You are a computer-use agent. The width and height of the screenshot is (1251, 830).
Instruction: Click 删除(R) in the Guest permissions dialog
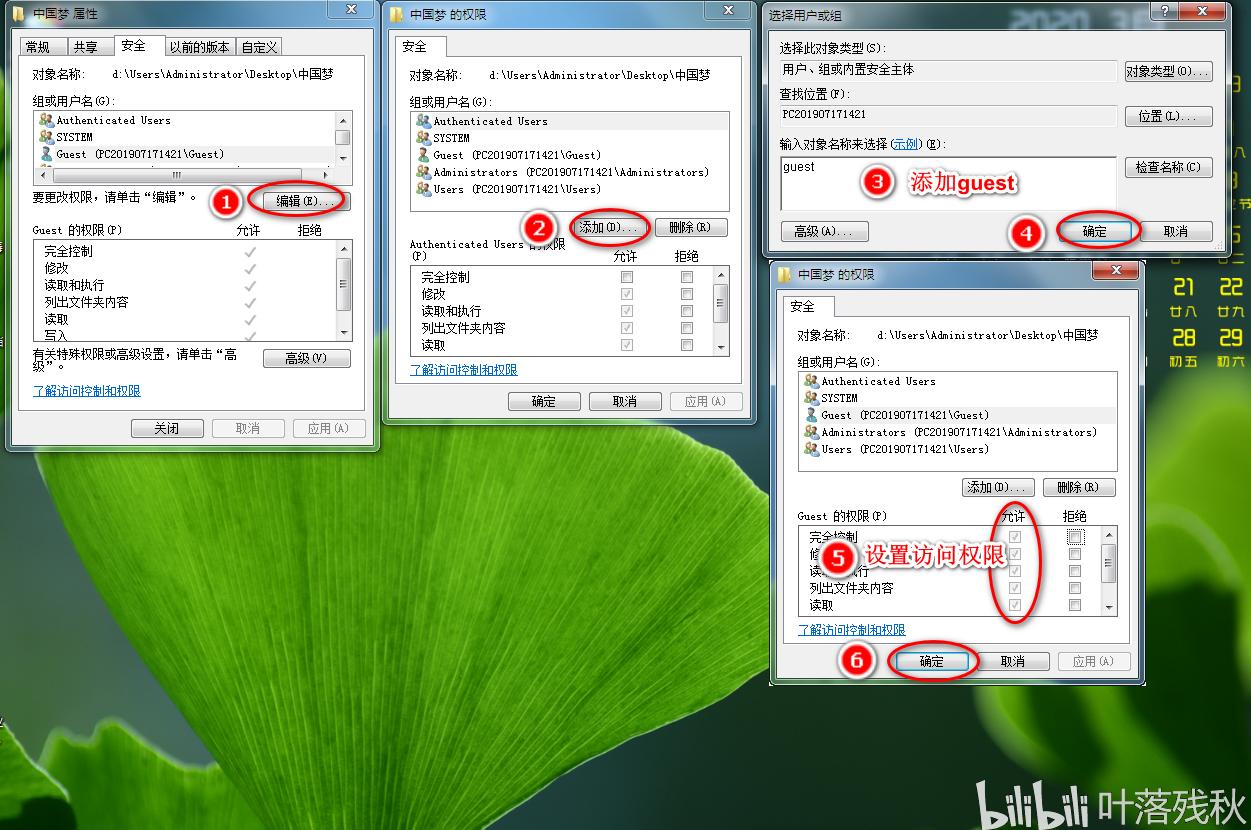coord(1079,487)
